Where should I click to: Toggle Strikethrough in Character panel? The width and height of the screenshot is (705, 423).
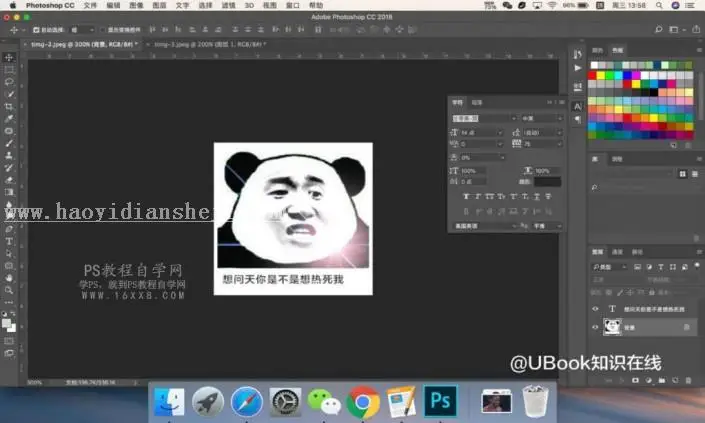(548, 196)
